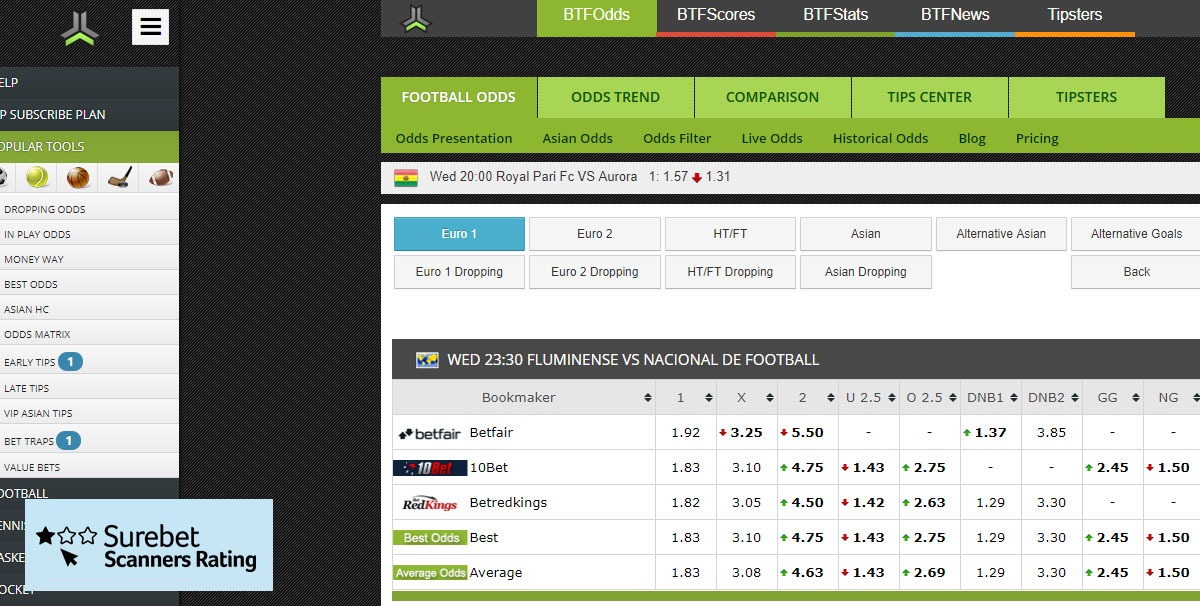
Task: Select the tennis ball sport icon
Action: click(x=37, y=178)
